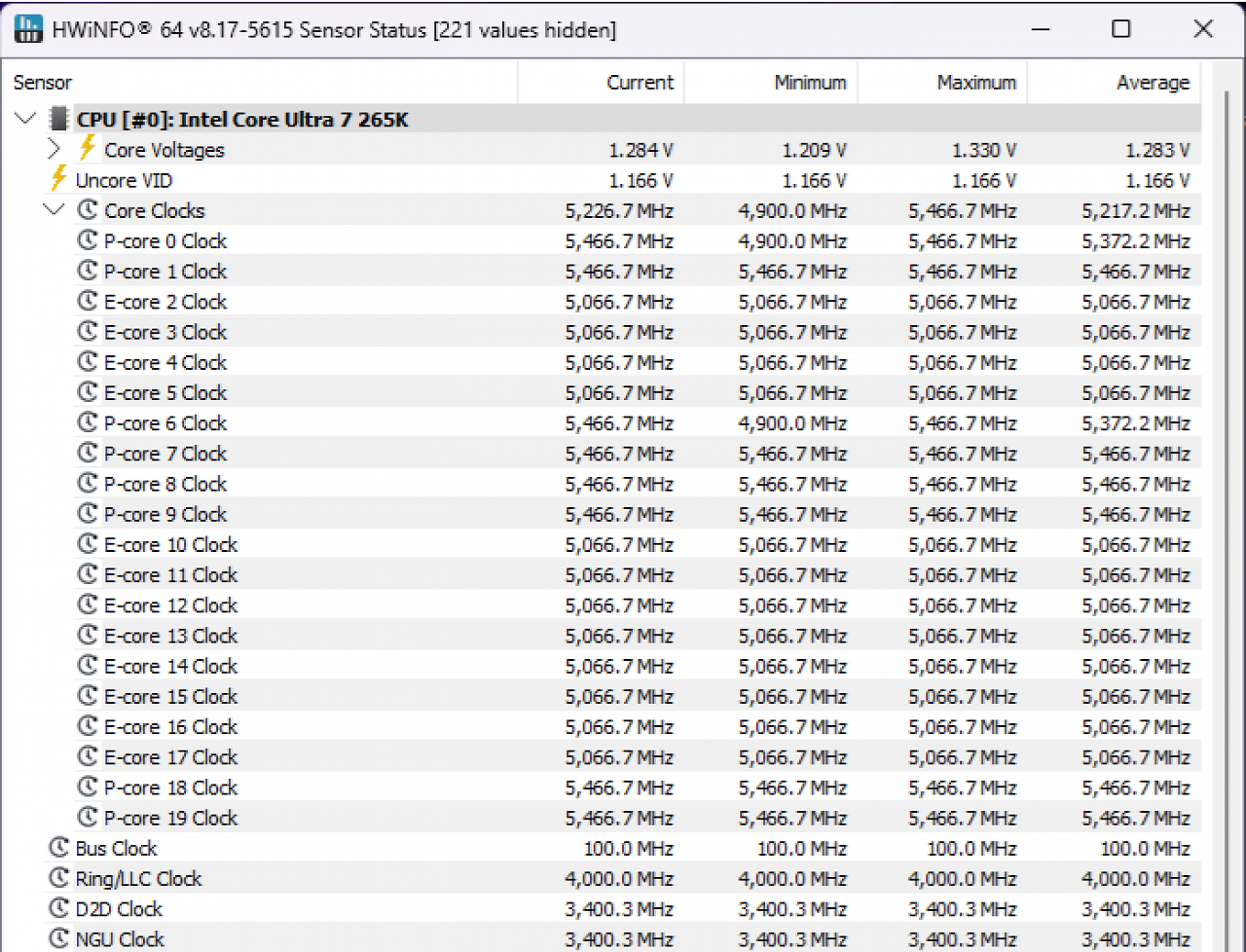Screen dimensions: 1246x952
Task: Select the E-core 10 Clock label
Action: click(171, 544)
